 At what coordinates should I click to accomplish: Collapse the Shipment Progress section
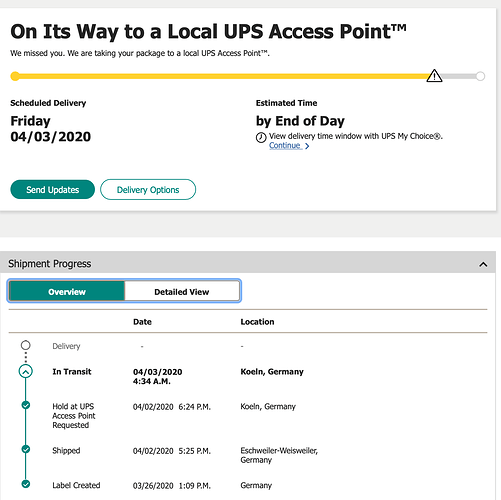(483, 264)
